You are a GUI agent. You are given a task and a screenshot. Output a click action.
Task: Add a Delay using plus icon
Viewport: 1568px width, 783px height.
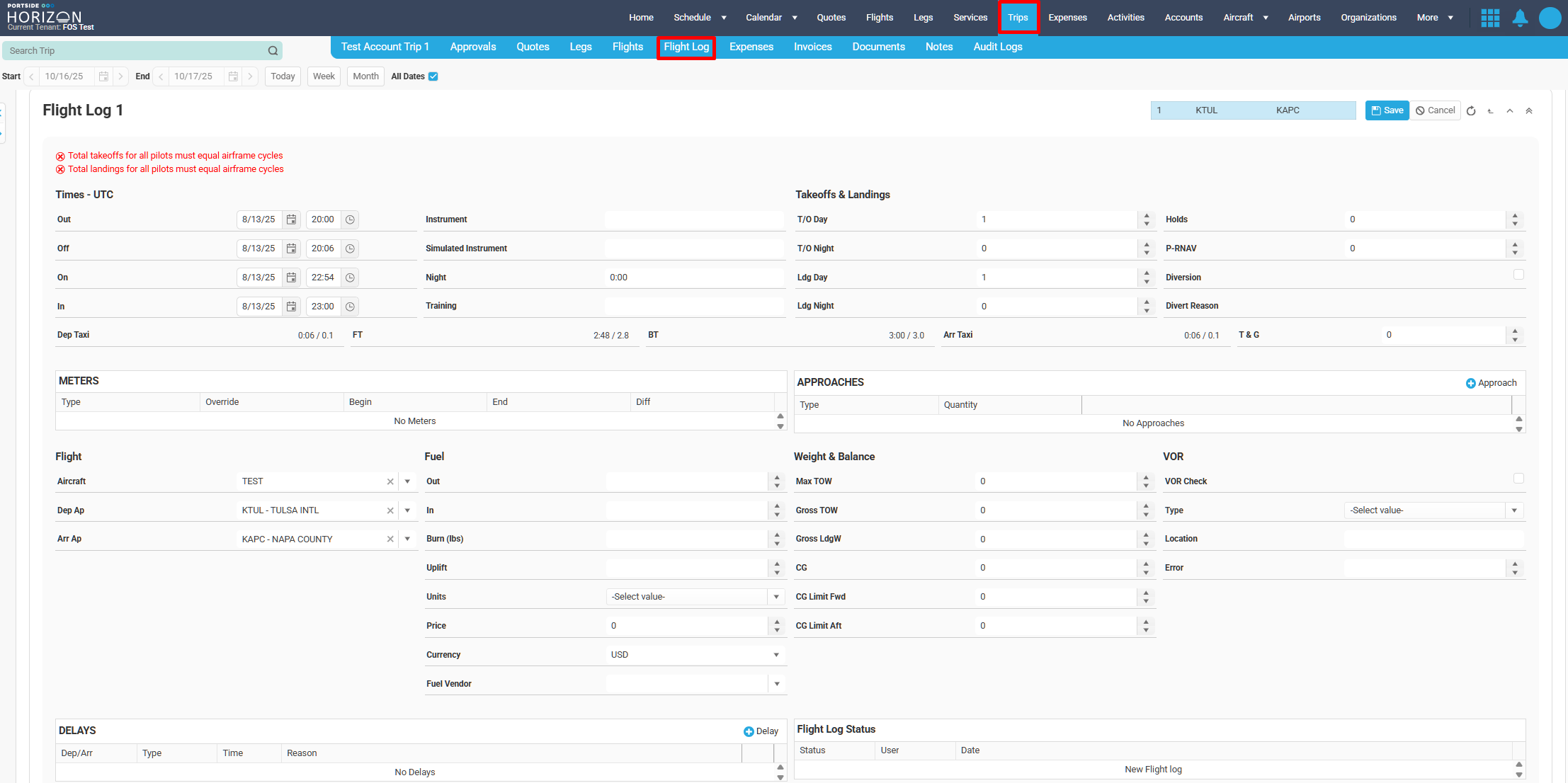pyautogui.click(x=749, y=732)
